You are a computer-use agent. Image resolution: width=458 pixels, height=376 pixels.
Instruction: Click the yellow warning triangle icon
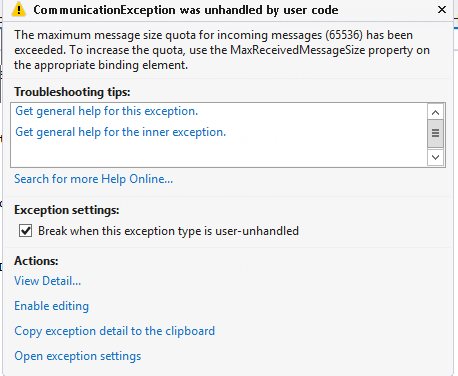coord(19,9)
